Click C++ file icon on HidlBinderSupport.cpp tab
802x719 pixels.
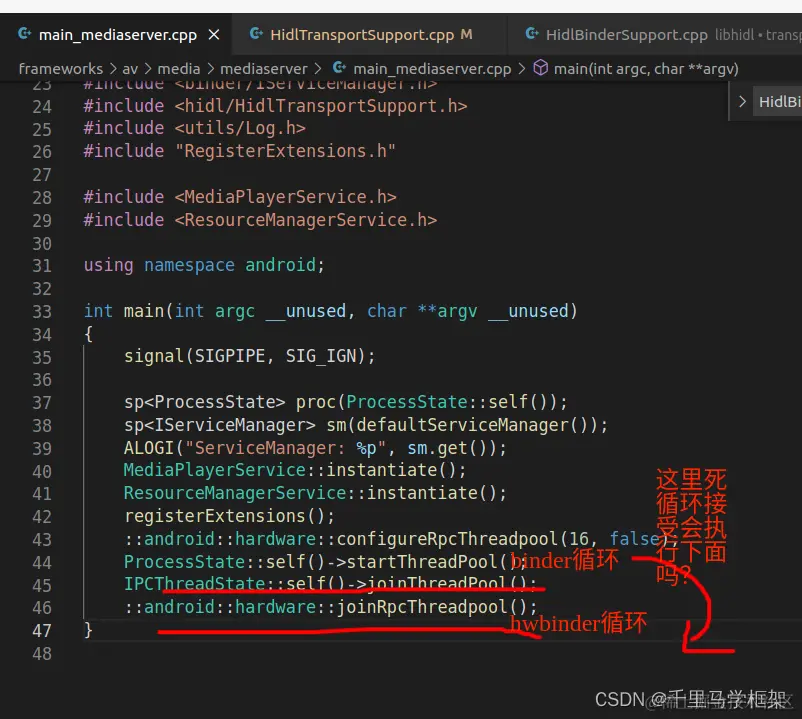[x=532, y=34]
